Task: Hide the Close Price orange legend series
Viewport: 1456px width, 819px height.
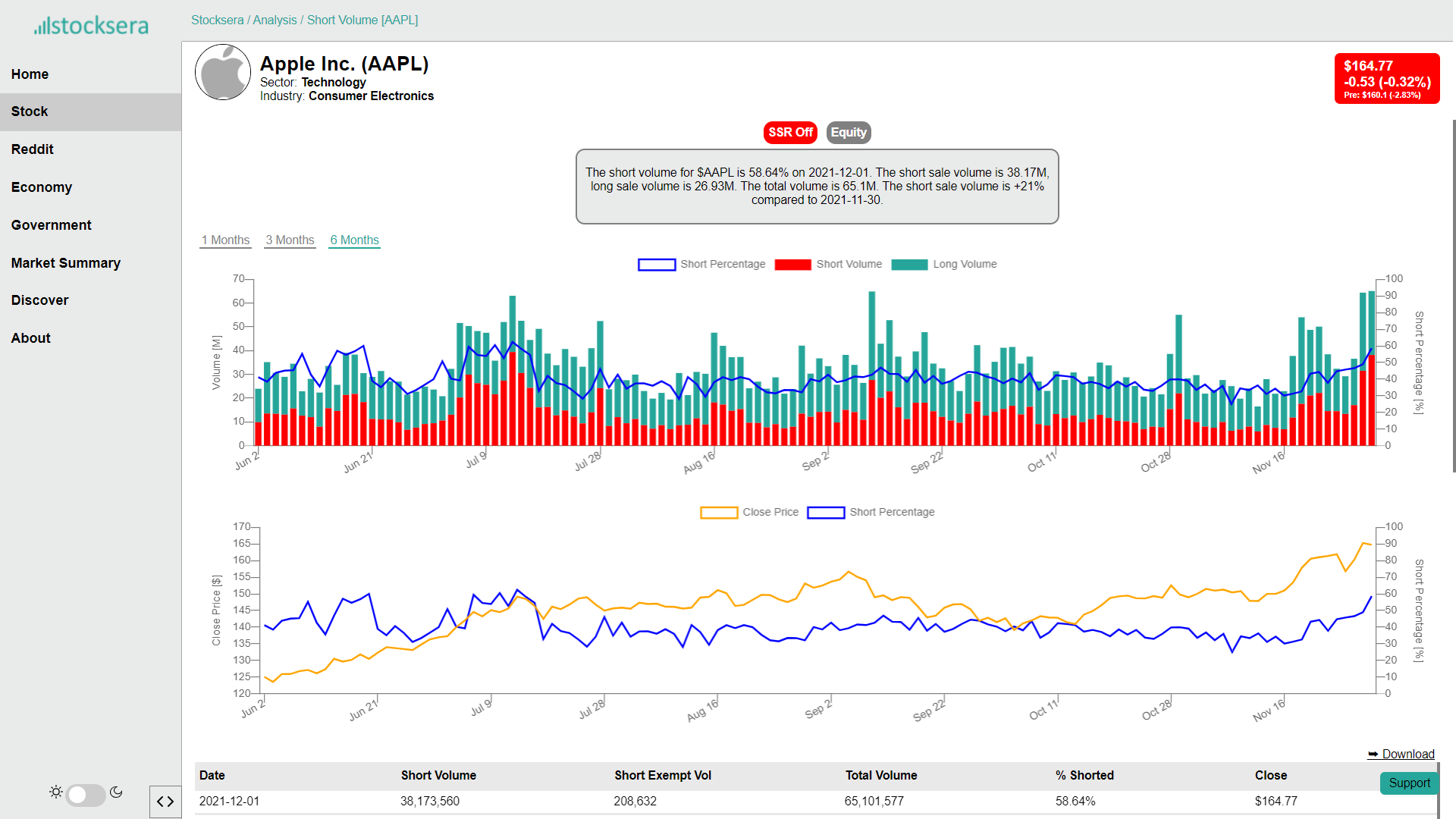Action: click(749, 512)
